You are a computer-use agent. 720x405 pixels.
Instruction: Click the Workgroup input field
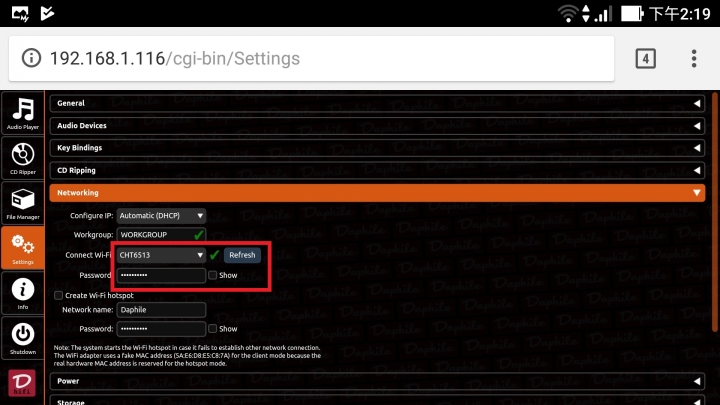[161, 235]
